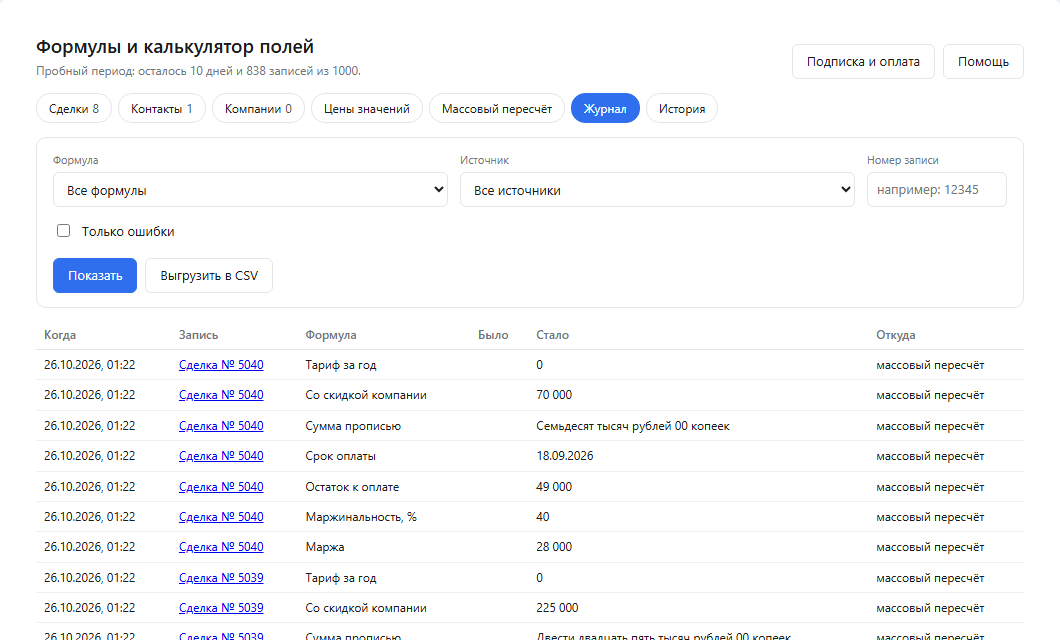Click the Срок оплаты formula name
This screenshot has height=640, width=1060.
[x=341, y=456]
